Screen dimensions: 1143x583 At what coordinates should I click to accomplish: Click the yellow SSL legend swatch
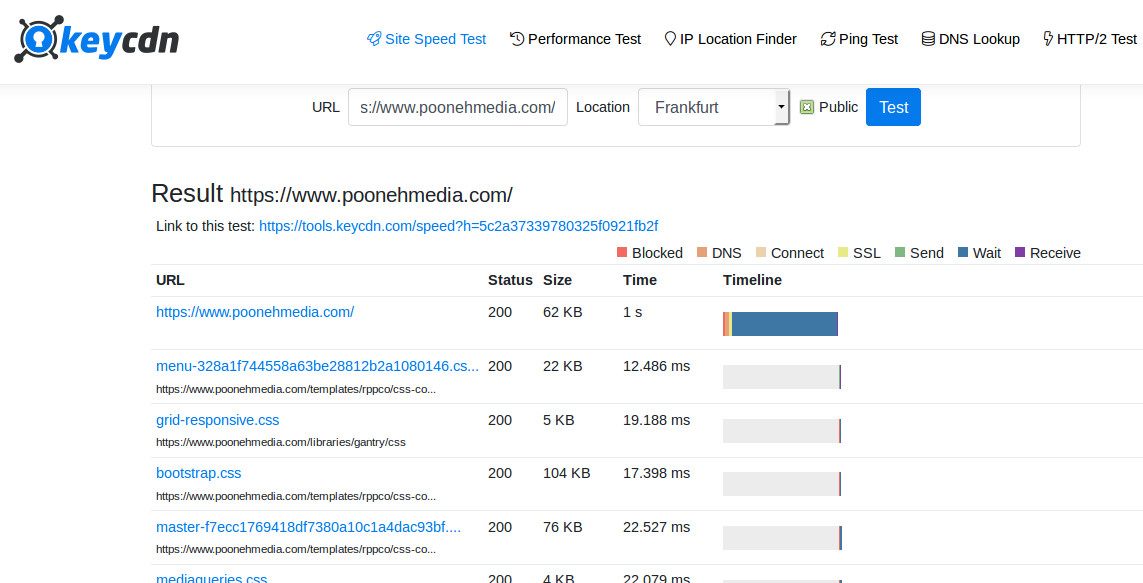point(843,252)
